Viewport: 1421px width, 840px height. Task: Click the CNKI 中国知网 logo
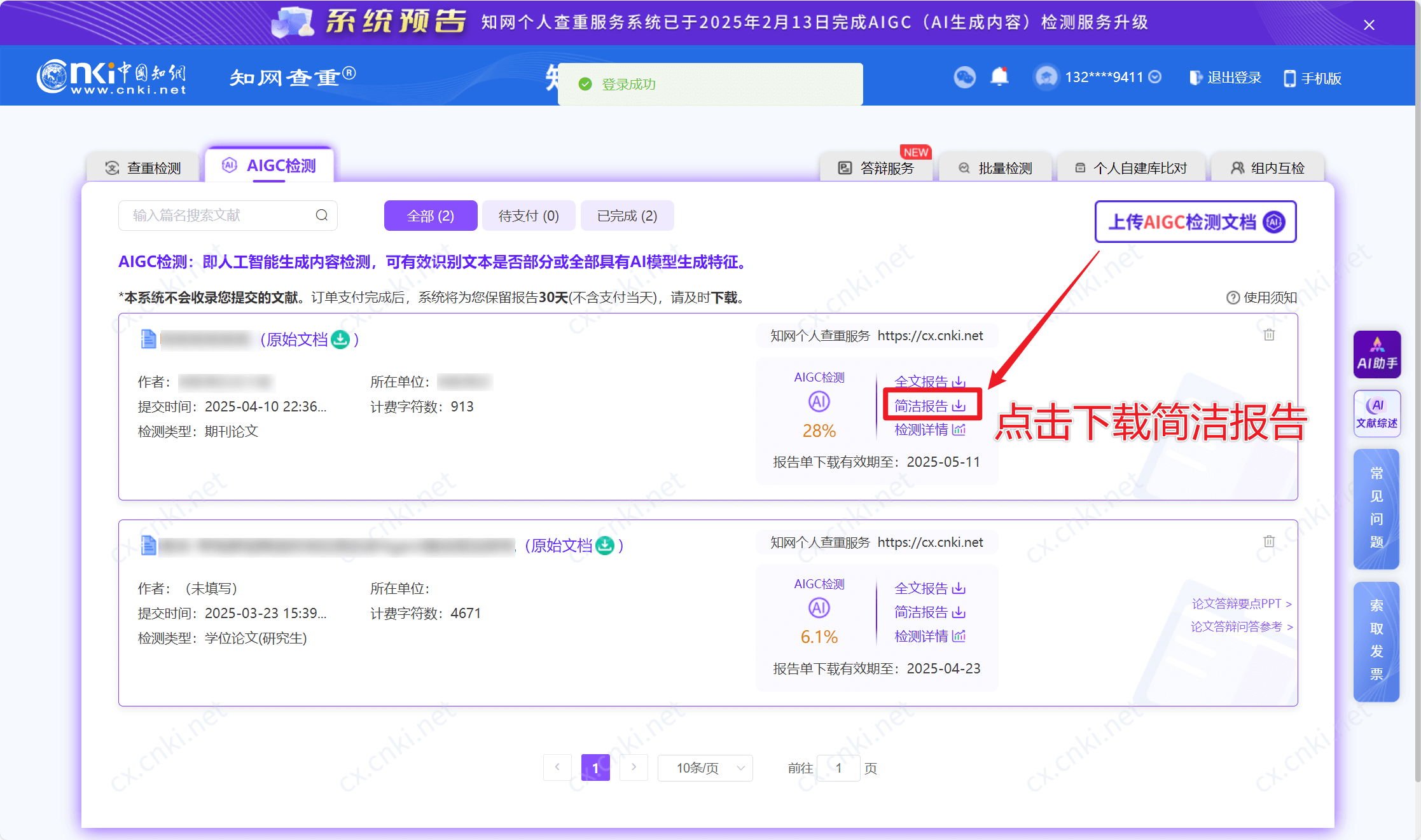pyautogui.click(x=111, y=77)
